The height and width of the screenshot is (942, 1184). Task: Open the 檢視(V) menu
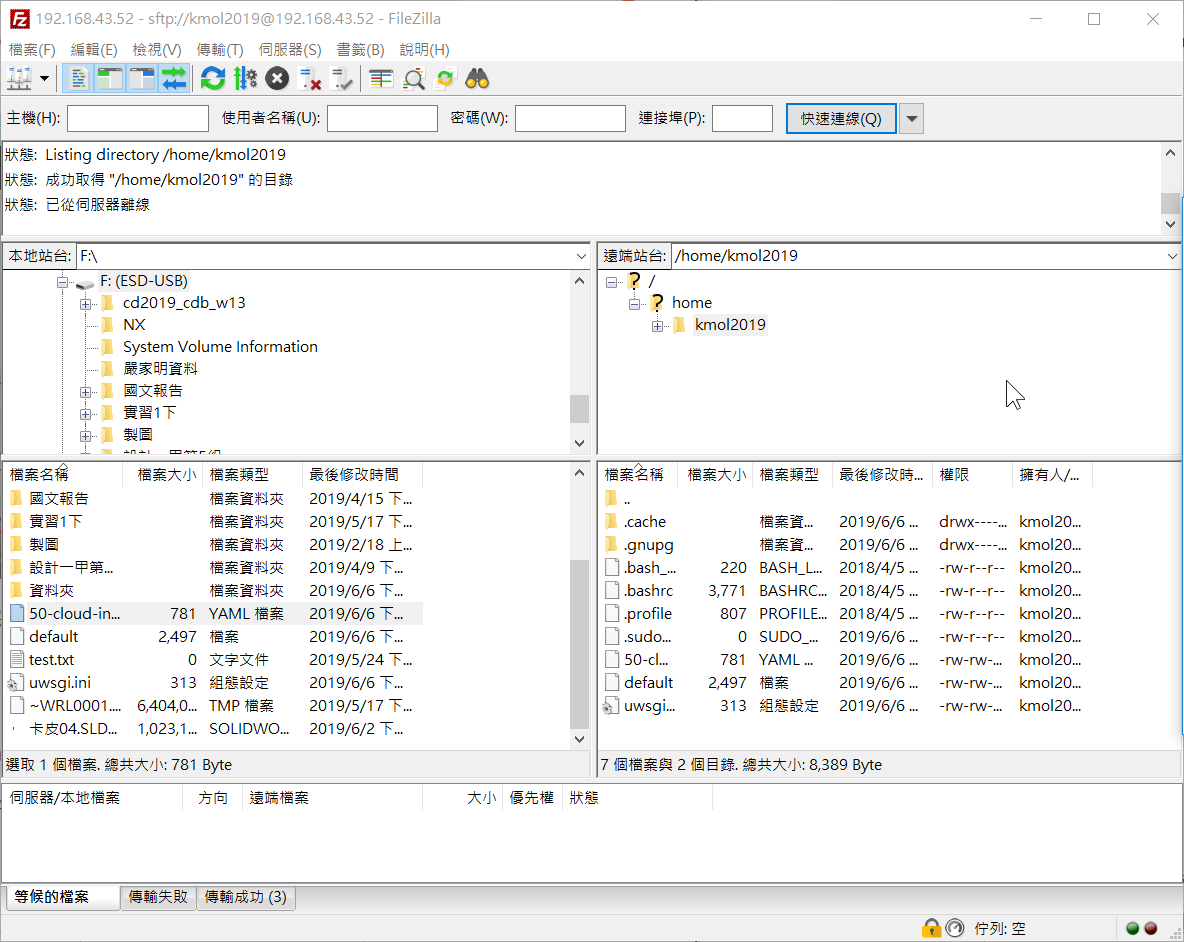tap(156, 50)
